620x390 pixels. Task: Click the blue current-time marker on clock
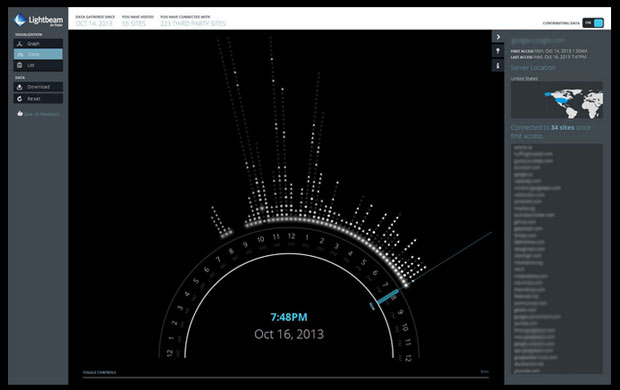tap(387, 297)
